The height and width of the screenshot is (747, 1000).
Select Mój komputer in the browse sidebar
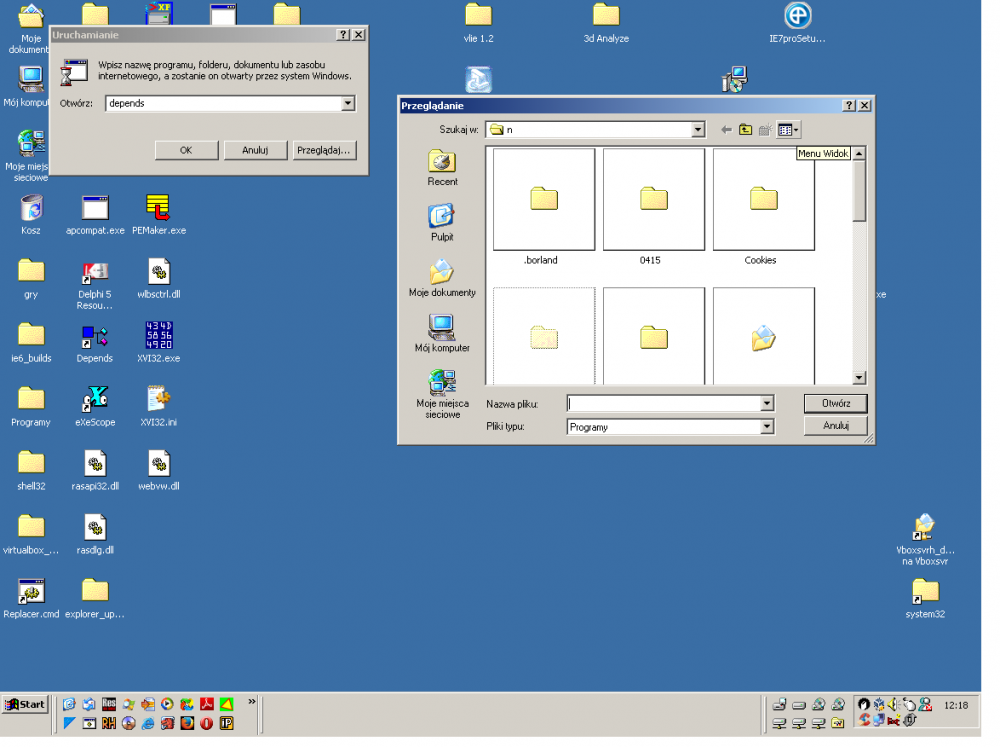[442, 335]
